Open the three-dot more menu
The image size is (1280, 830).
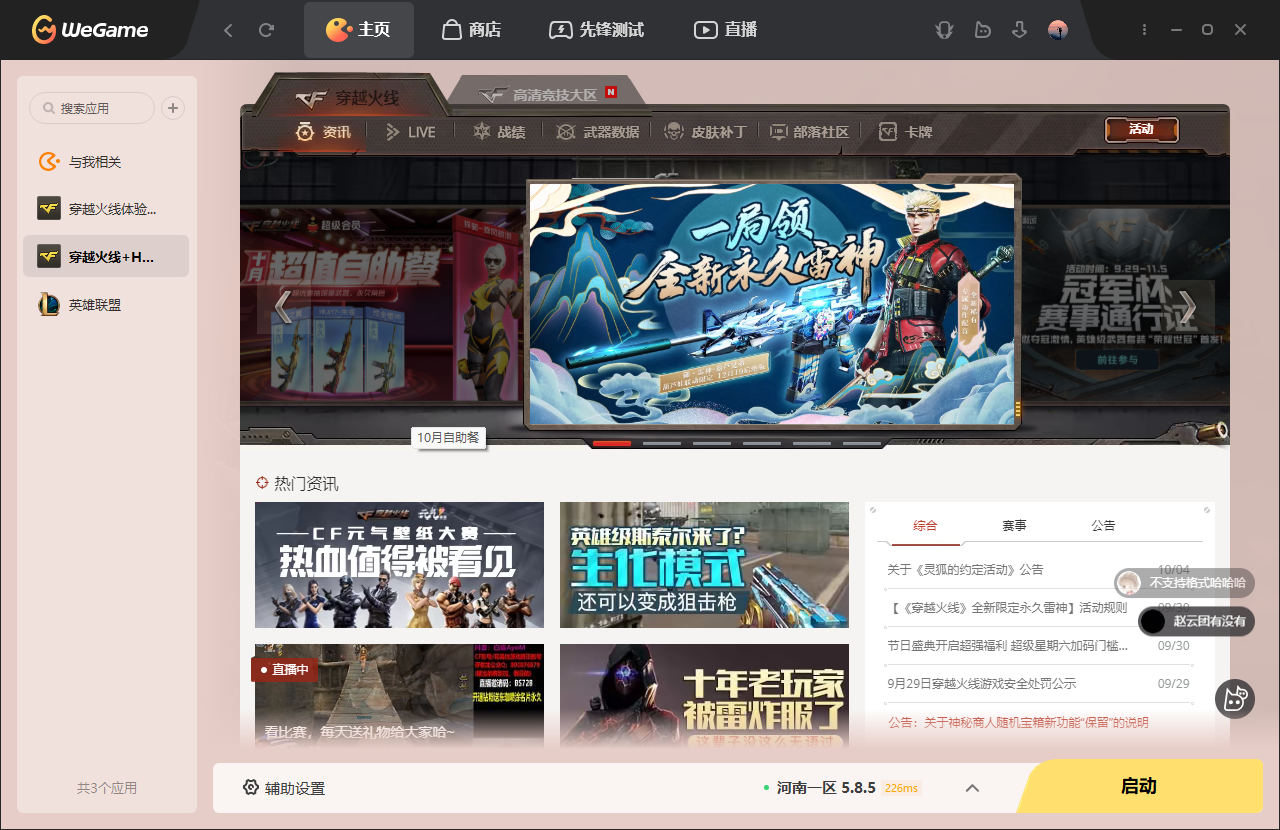(1145, 30)
